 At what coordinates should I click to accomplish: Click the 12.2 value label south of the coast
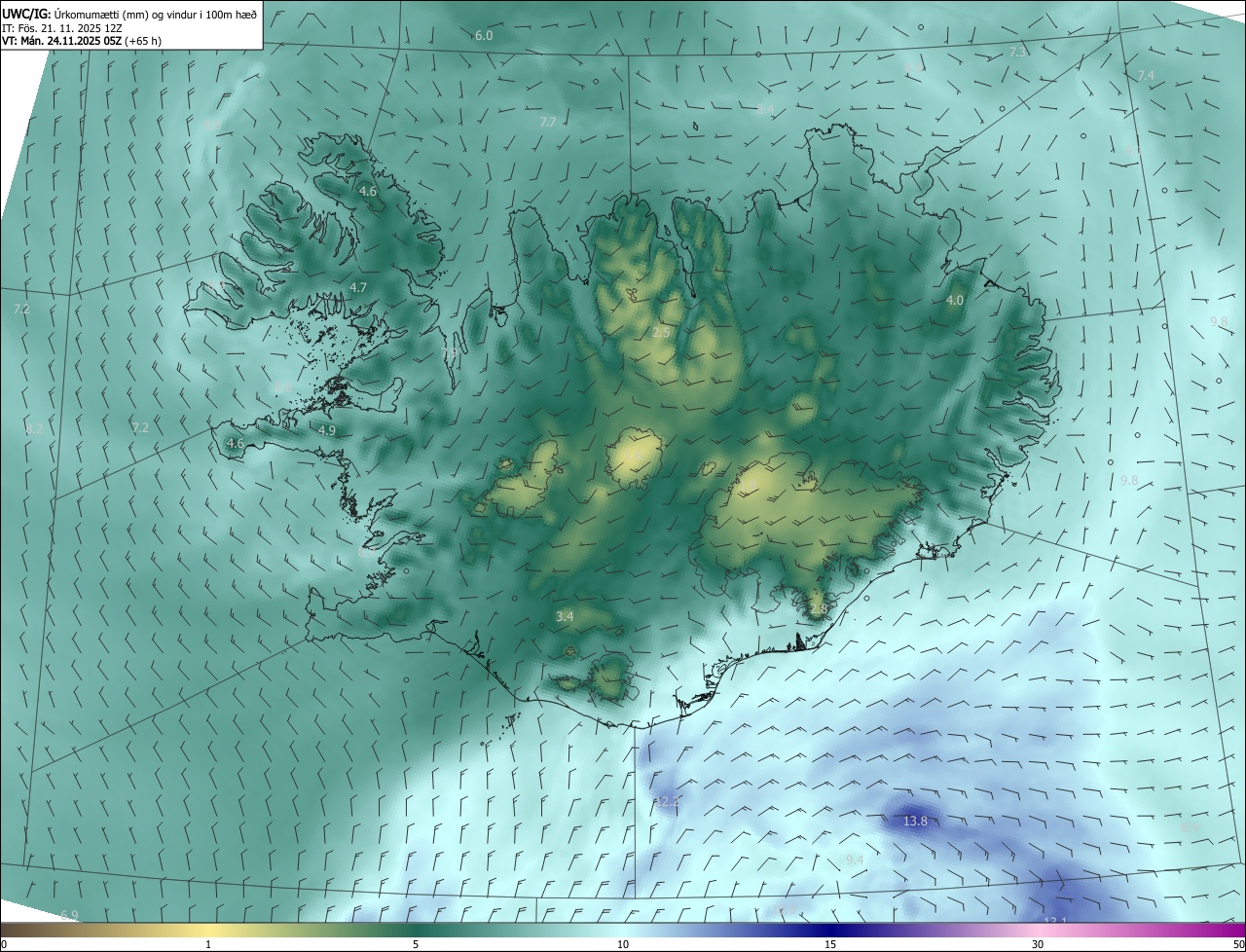[667, 802]
